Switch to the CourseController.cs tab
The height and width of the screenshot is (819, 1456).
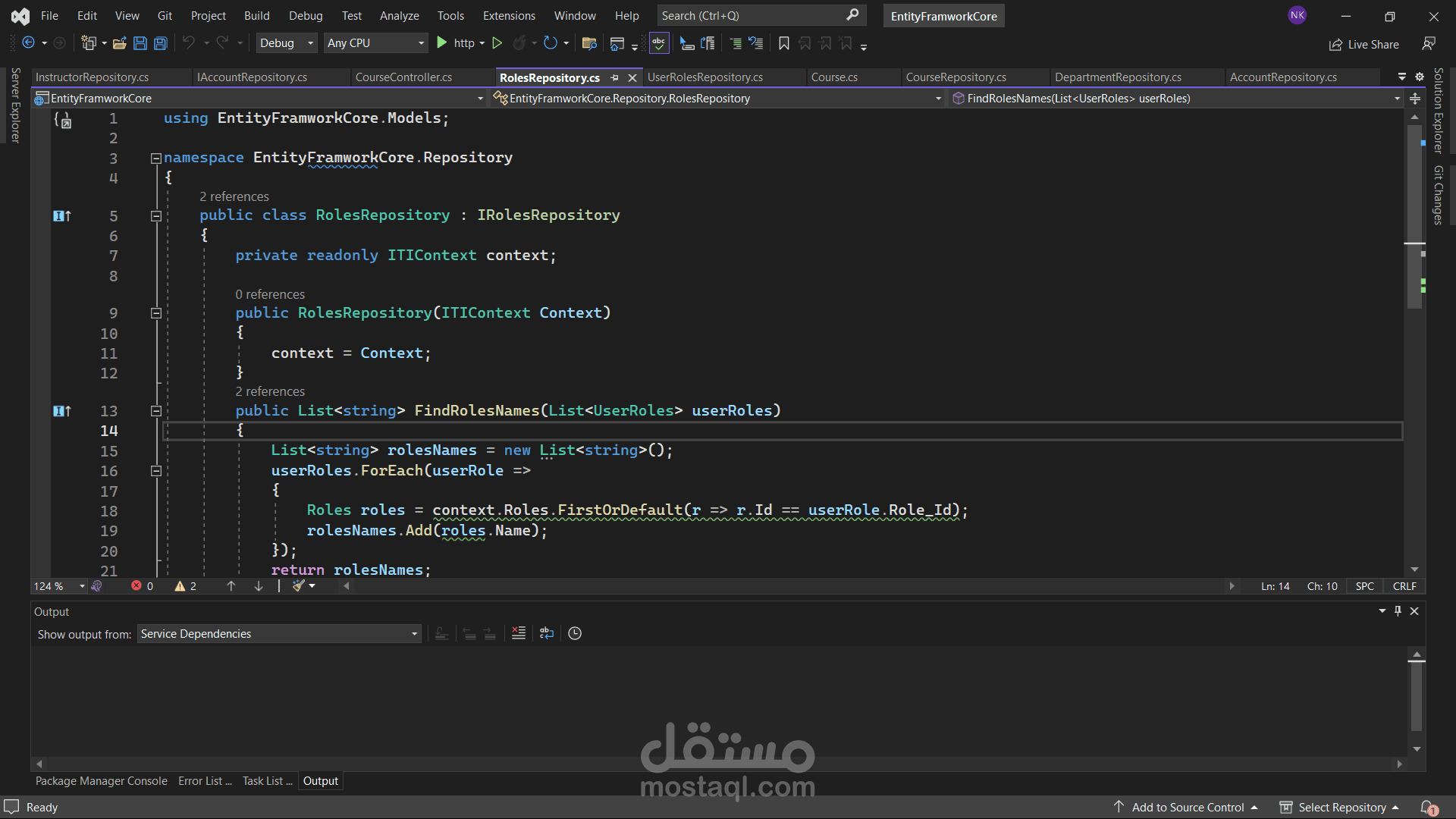(x=403, y=77)
